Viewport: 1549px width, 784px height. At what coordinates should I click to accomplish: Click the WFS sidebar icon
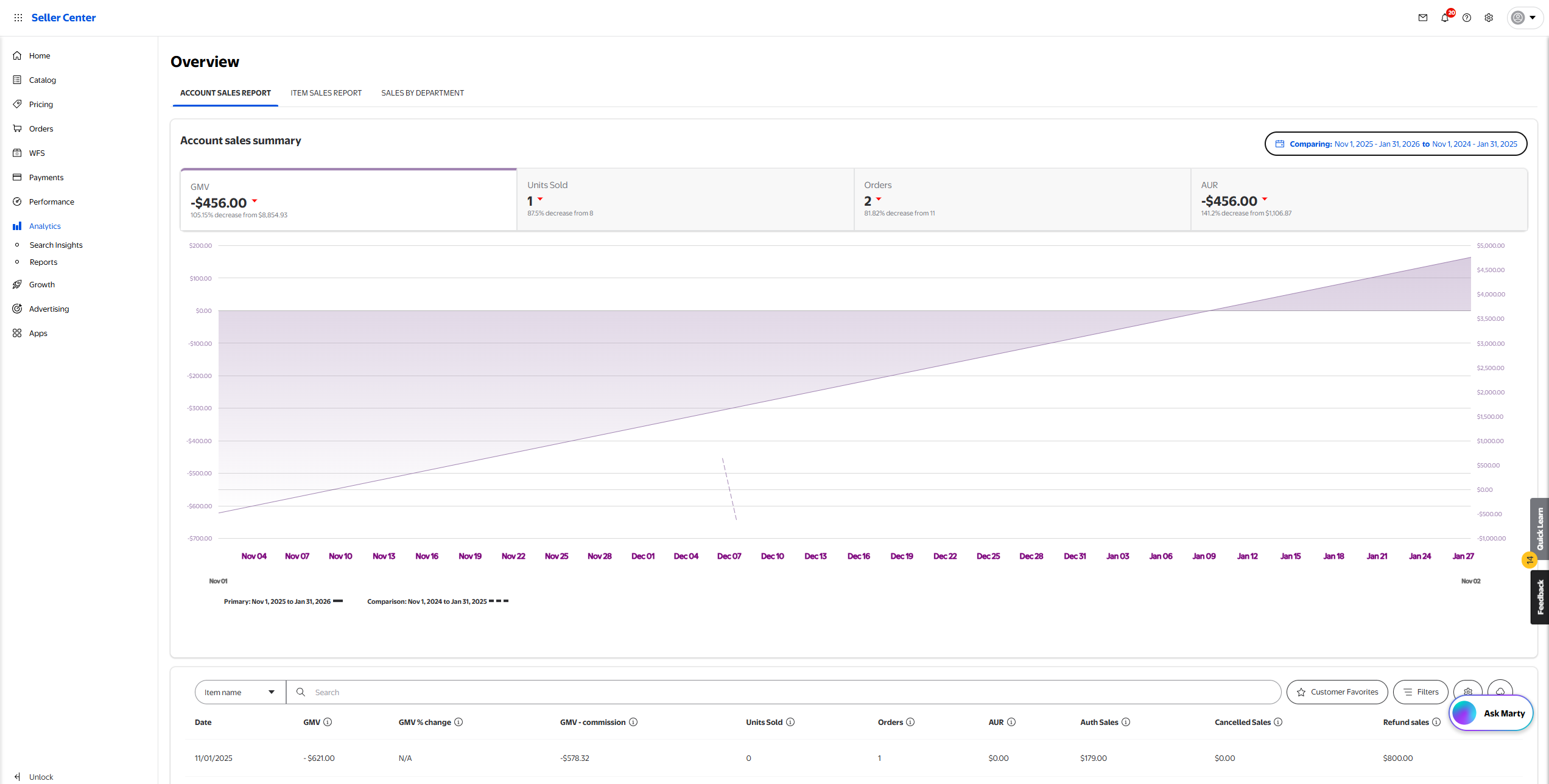17,153
